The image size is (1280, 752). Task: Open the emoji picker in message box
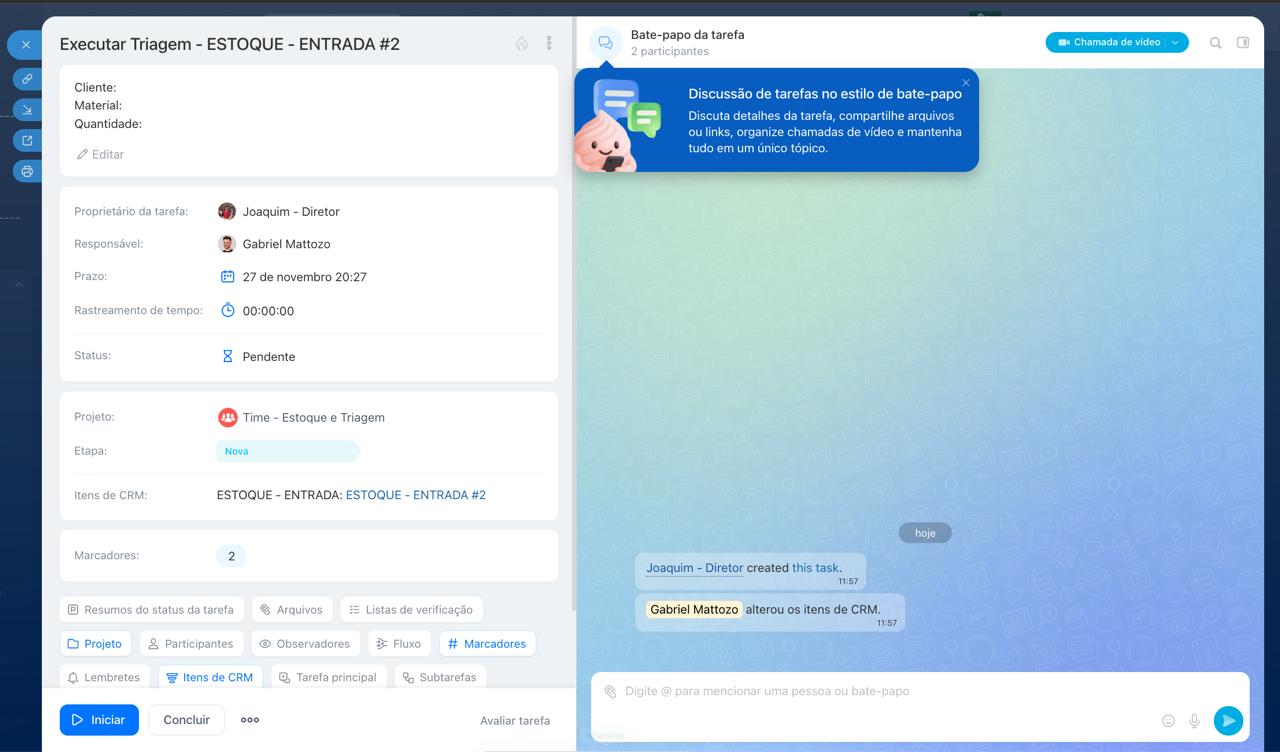[x=1168, y=721]
